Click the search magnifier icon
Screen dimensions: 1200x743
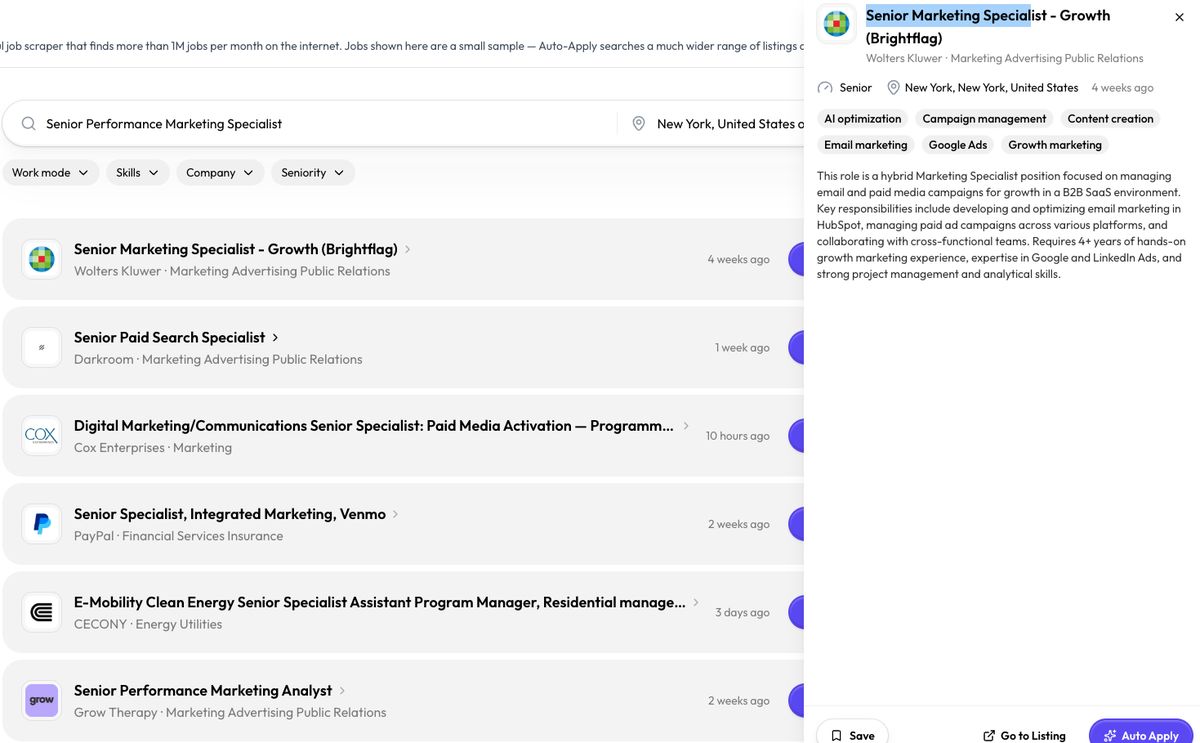[x=27, y=124]
